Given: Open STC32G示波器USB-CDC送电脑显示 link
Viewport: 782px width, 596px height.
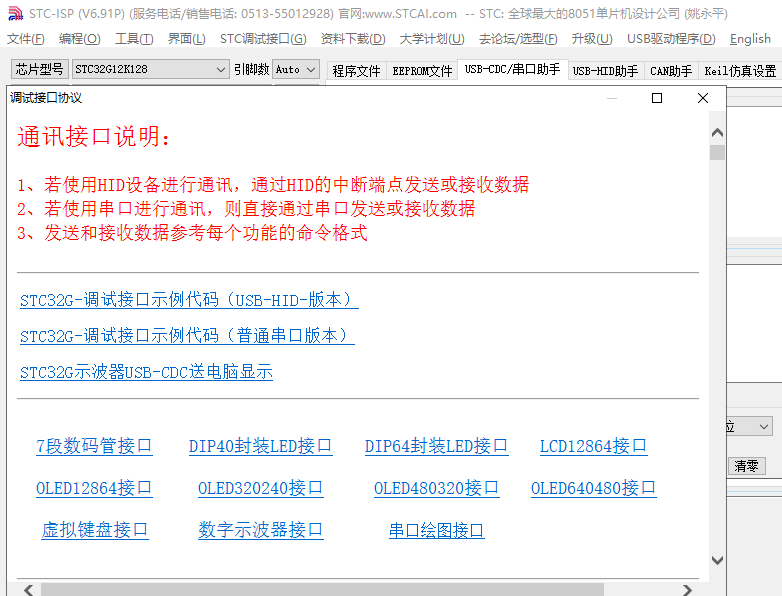Looking at the screenshot, I should pos(146,372).
